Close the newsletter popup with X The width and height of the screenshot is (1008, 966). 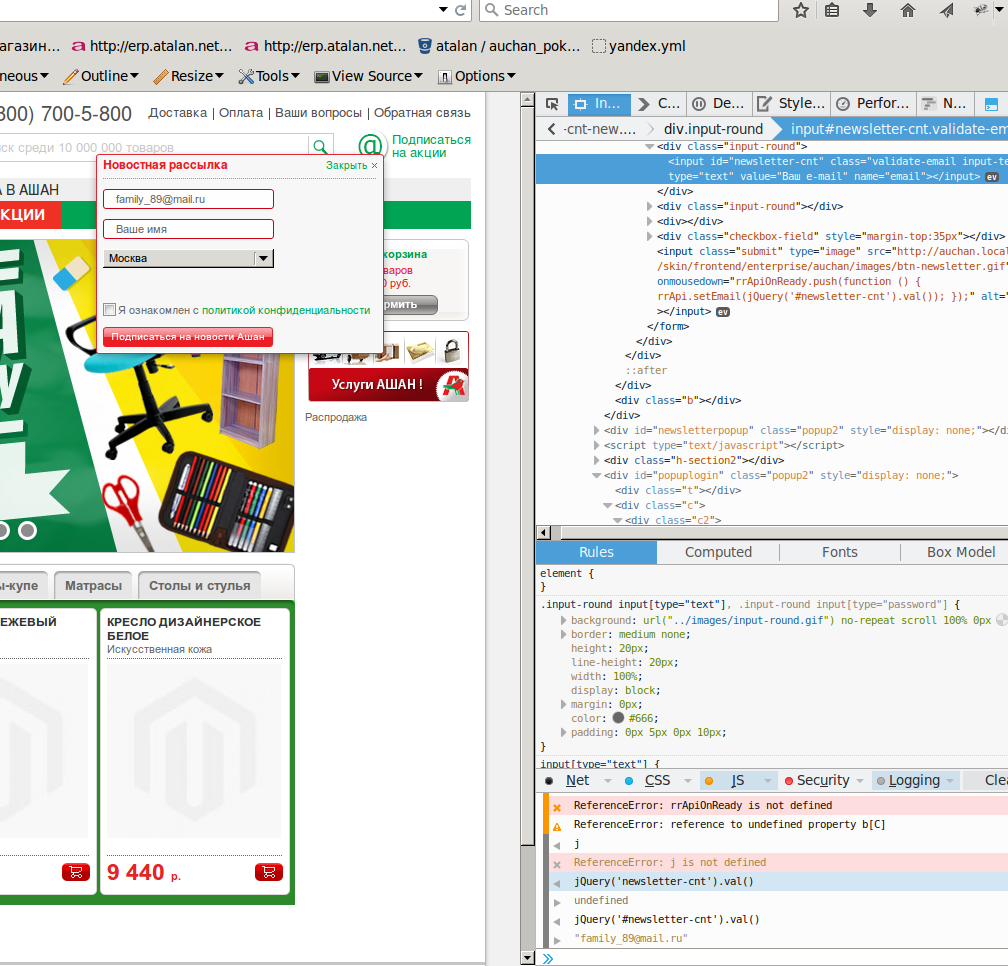(x=374, y=165)
